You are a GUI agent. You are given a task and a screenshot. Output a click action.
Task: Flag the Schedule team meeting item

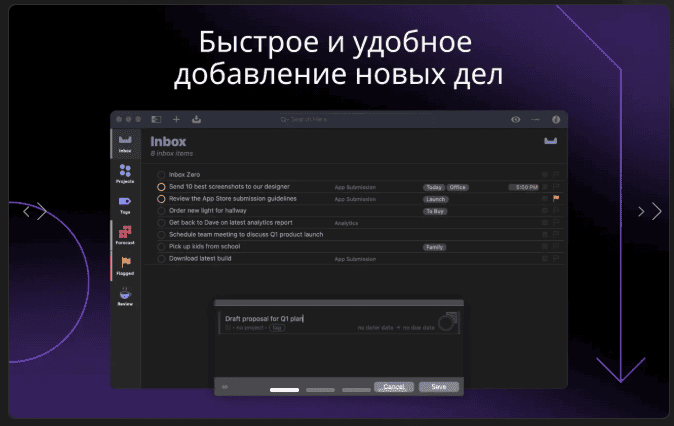point(556,234)
